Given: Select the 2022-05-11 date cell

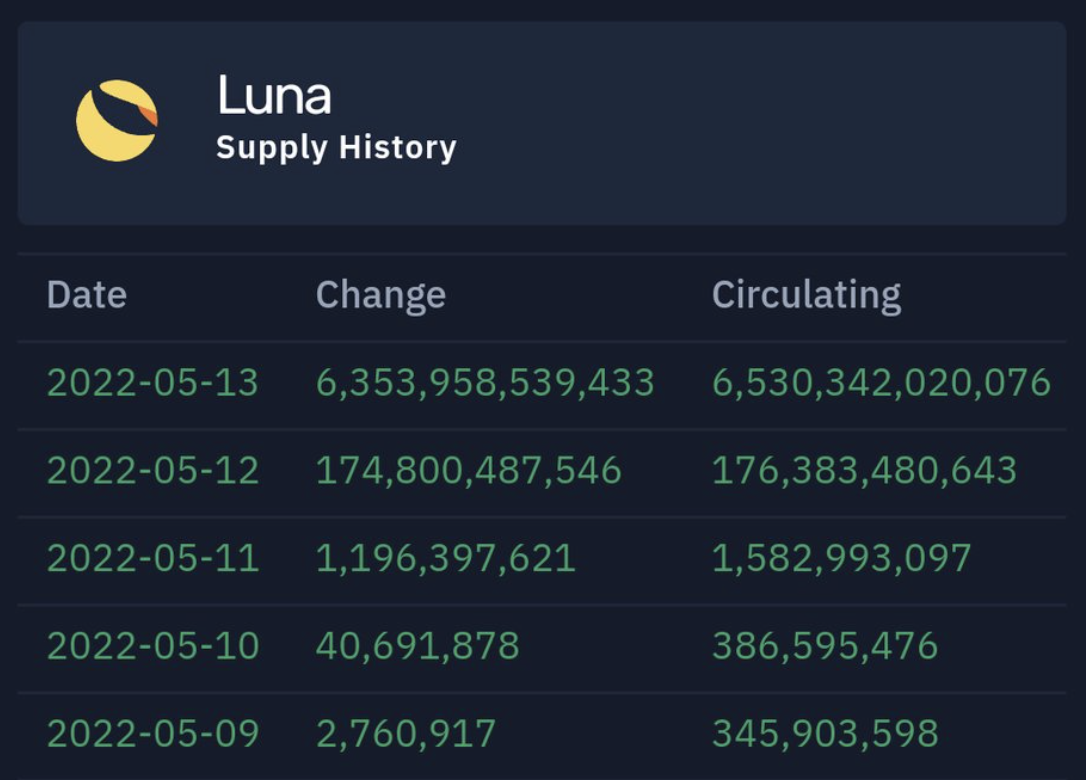Looking at the screenshot, I should point(152,558).
